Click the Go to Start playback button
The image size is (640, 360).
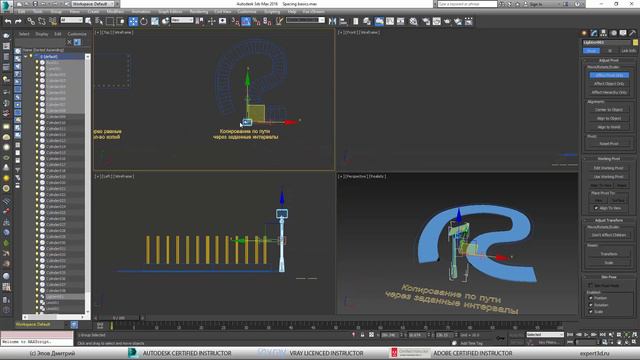pos(570,335)
